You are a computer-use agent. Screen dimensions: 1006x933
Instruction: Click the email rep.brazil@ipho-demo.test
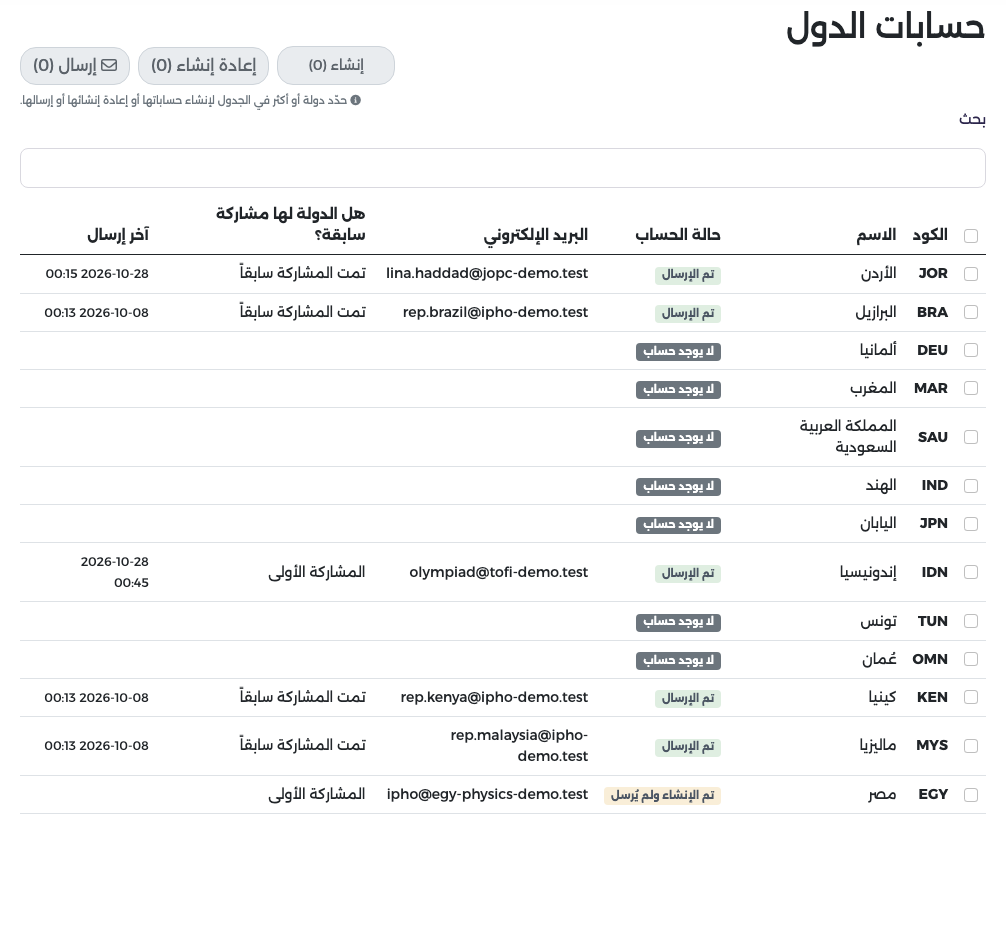(495, 312)
